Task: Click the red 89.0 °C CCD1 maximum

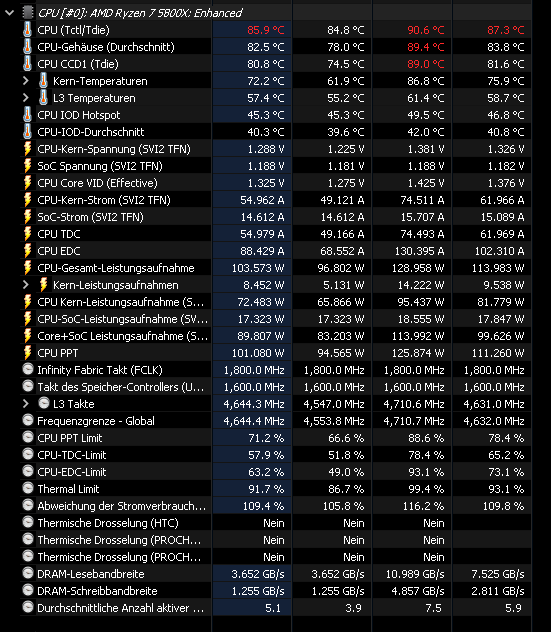Action: pyautogui.click(x=426, y=64)
